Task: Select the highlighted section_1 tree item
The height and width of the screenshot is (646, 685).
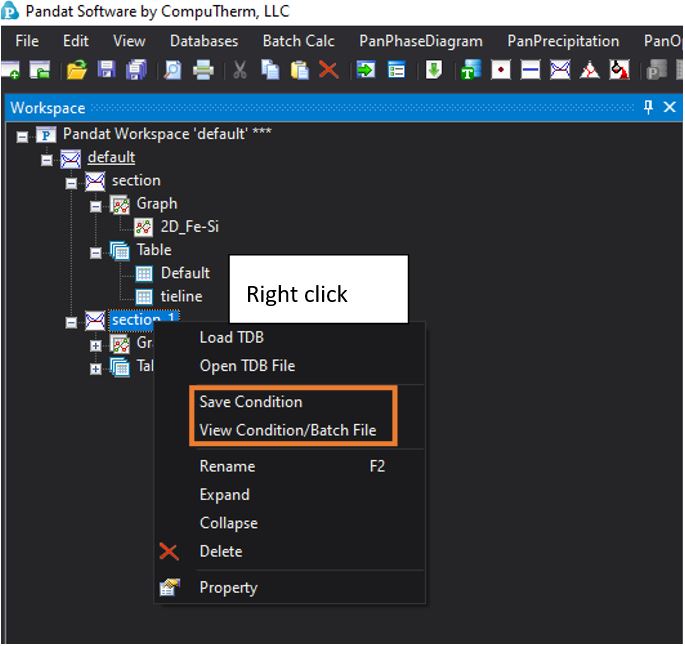Action: [x=143, y=320]
